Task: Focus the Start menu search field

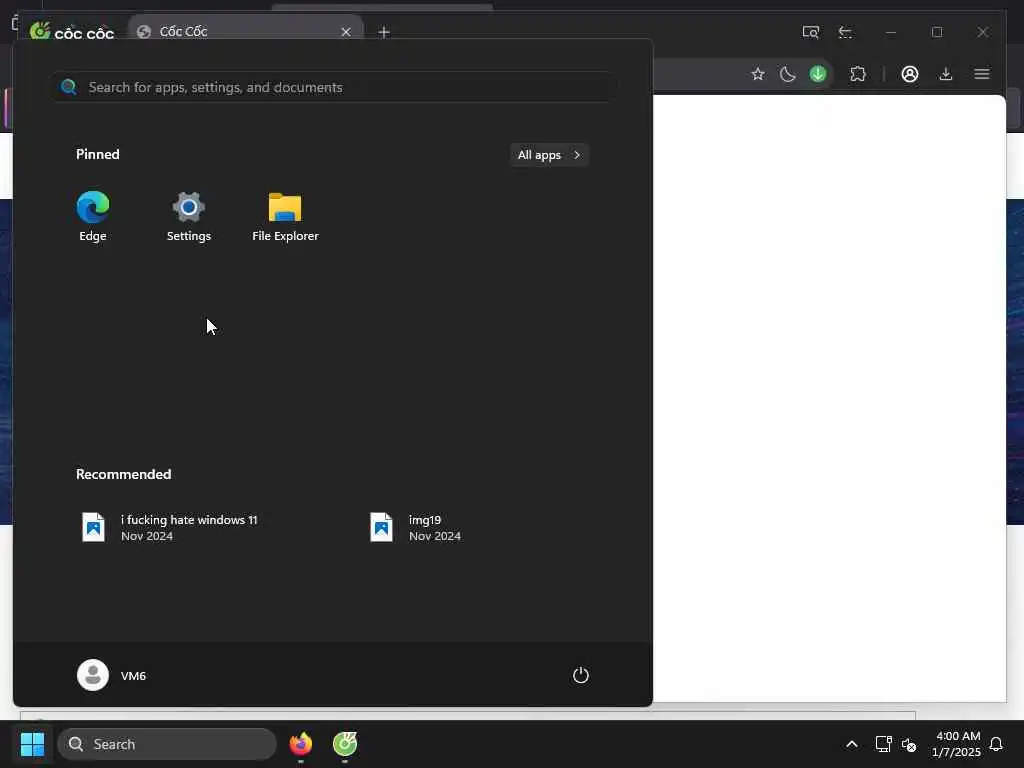Action: pos(334,87)
